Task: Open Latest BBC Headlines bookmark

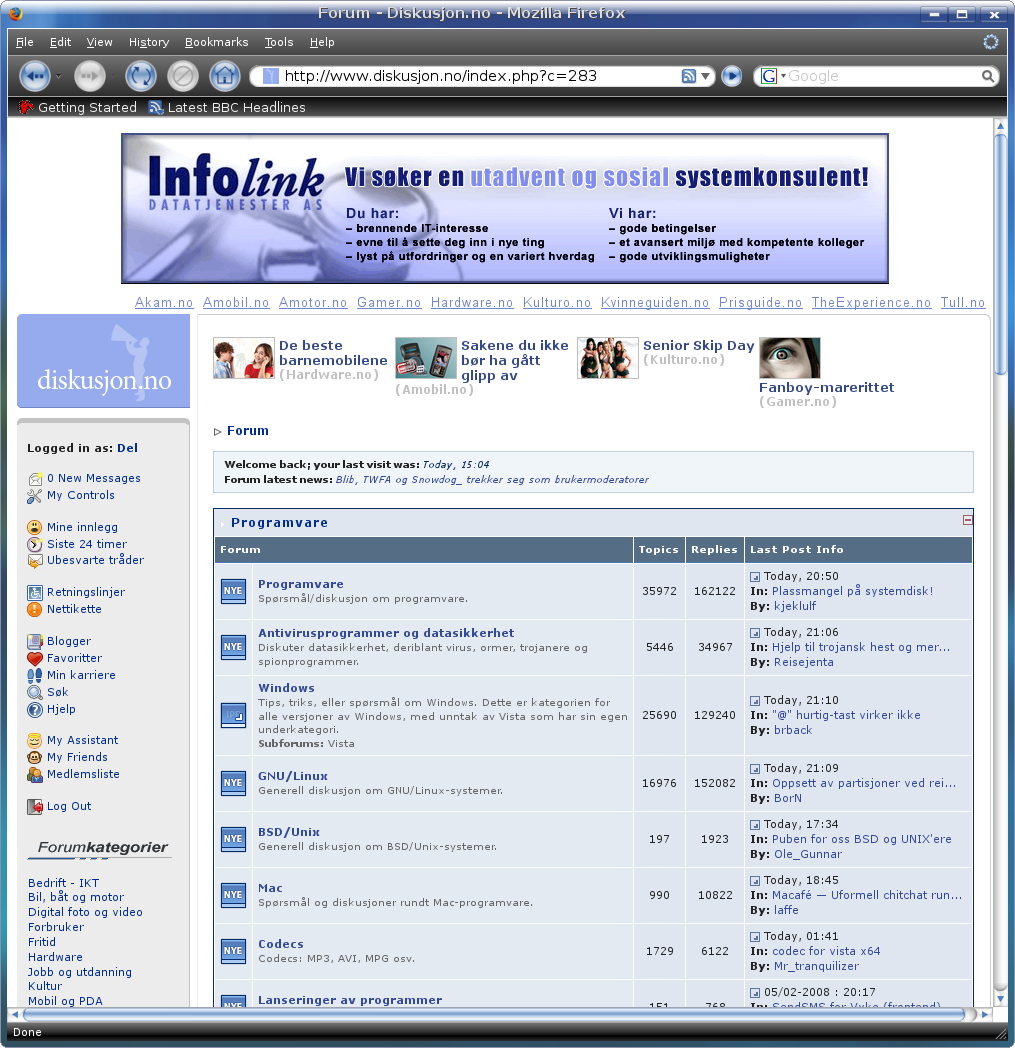Action: coord(227,108)
